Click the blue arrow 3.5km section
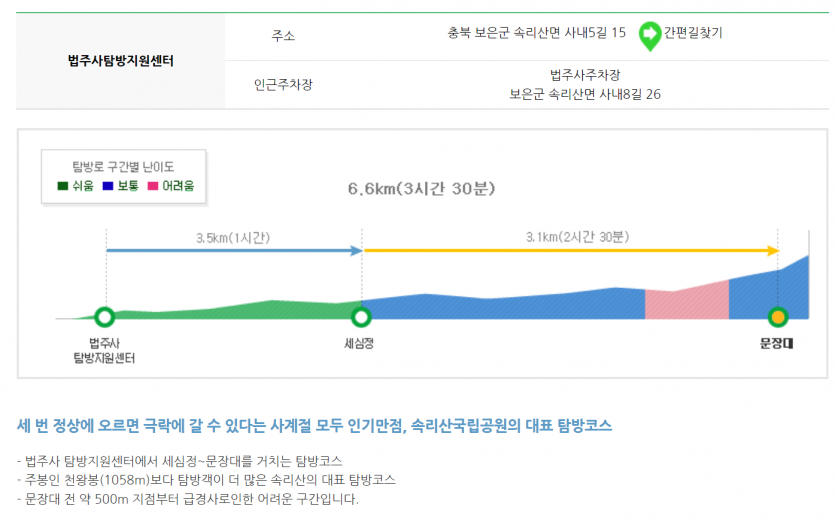Screen dimensions: 835x524 coord(234,250)
